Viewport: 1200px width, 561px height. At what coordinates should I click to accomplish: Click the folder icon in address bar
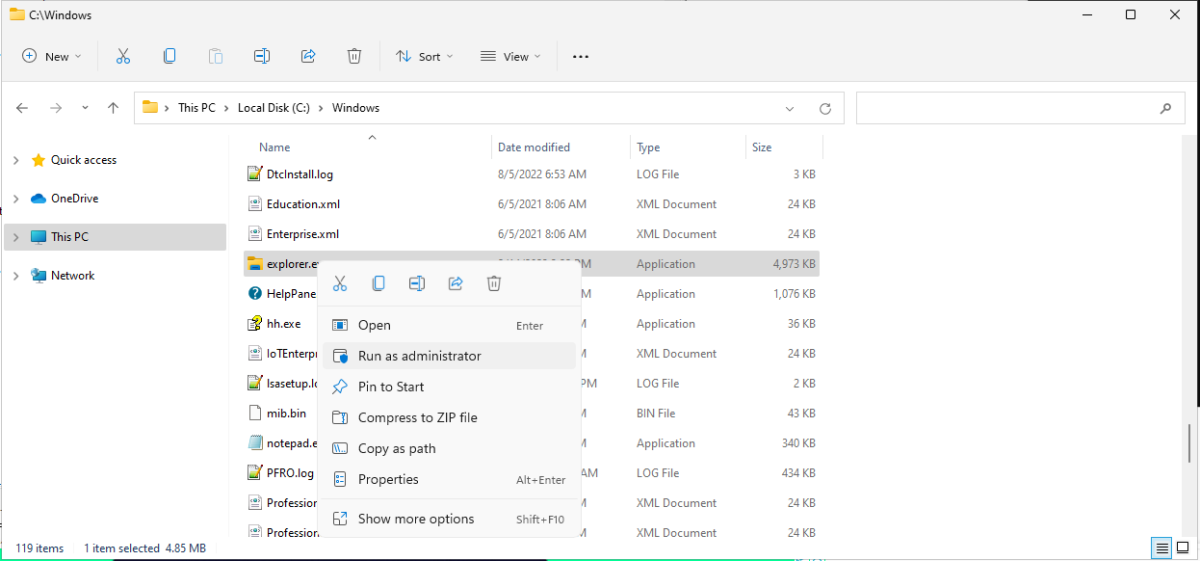click(150, 108)
